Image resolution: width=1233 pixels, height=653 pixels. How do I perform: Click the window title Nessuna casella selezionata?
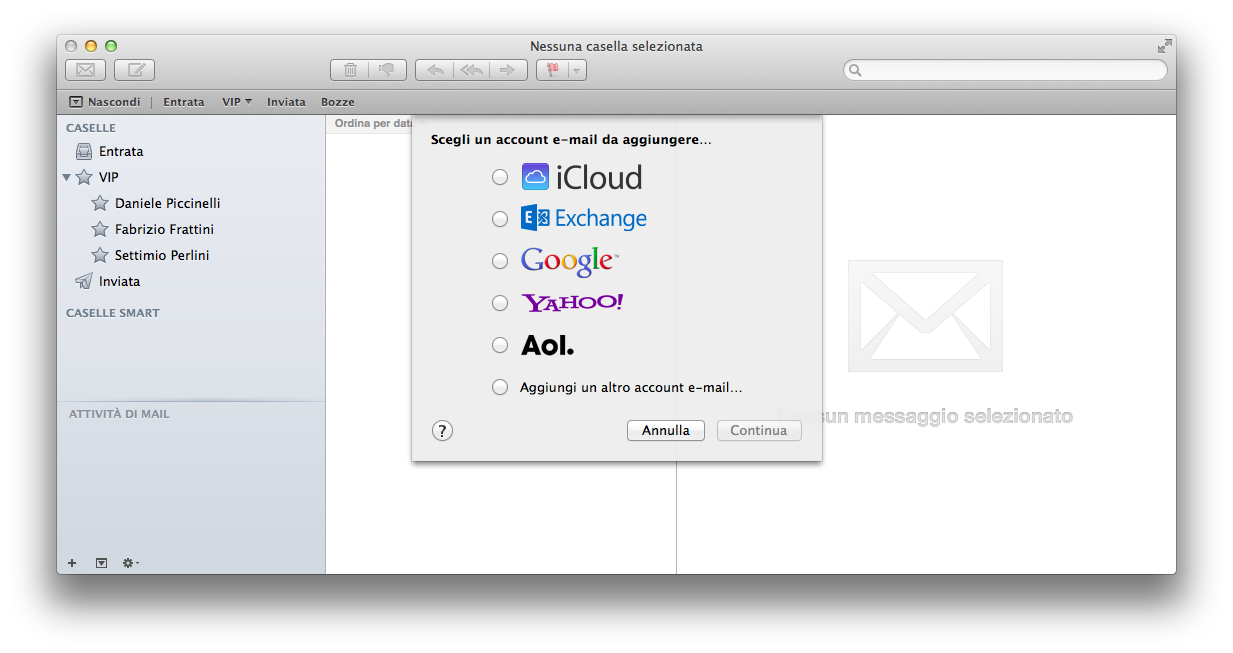tap(616, 46)
